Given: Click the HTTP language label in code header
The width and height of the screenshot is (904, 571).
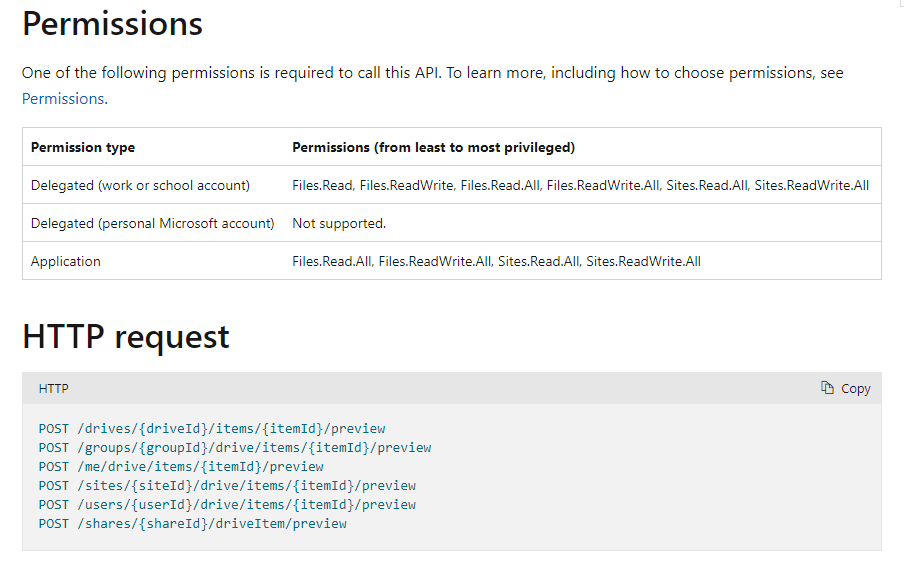Looking at the screenshot, I should point(54,388).
